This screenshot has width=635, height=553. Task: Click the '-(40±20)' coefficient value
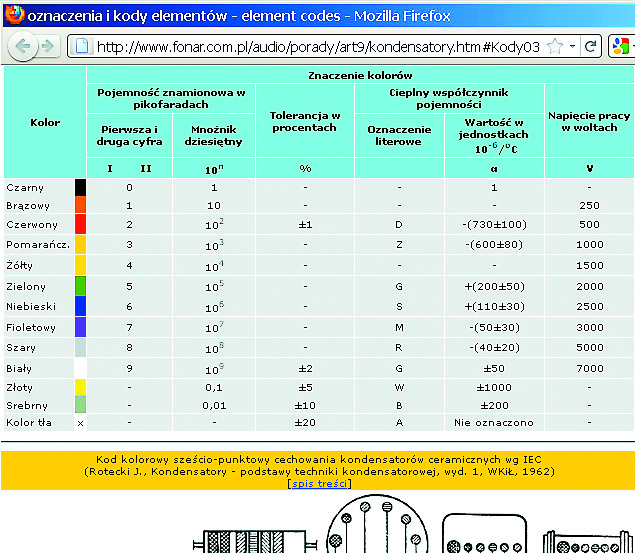(494, 347)
